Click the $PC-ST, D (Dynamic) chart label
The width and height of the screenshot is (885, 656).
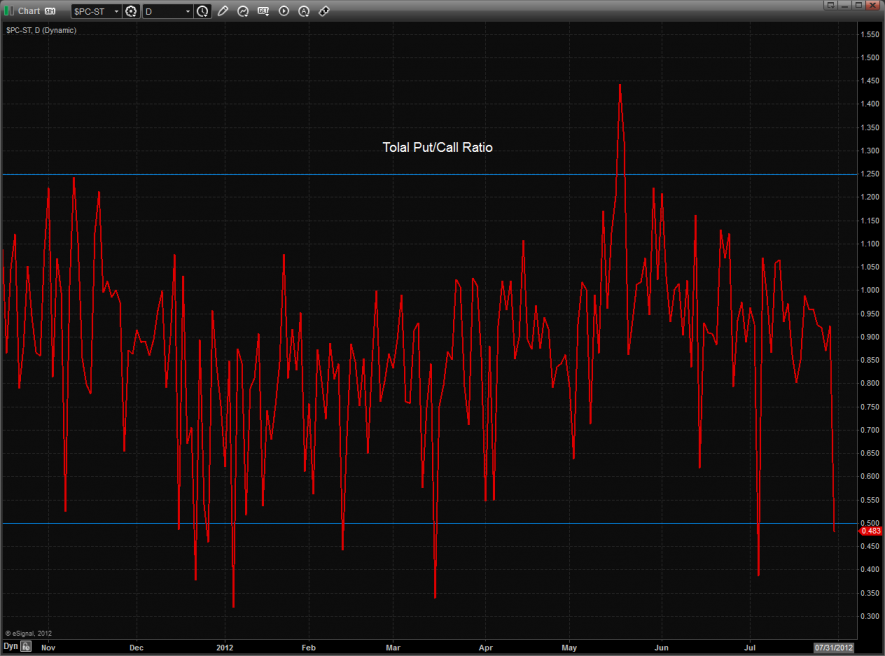click(41, 30)
